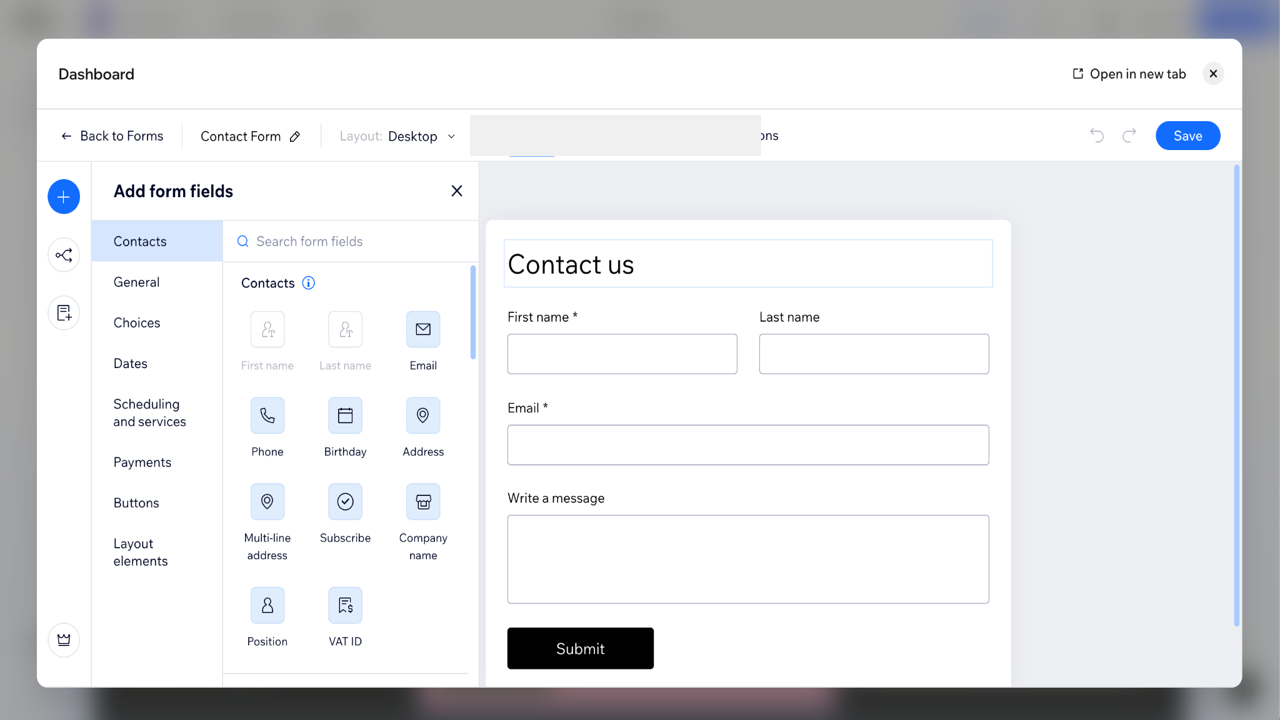Viewport: 1280px width, 720px height.
Task: Add the Address field icon
Action: pos(423,415)
